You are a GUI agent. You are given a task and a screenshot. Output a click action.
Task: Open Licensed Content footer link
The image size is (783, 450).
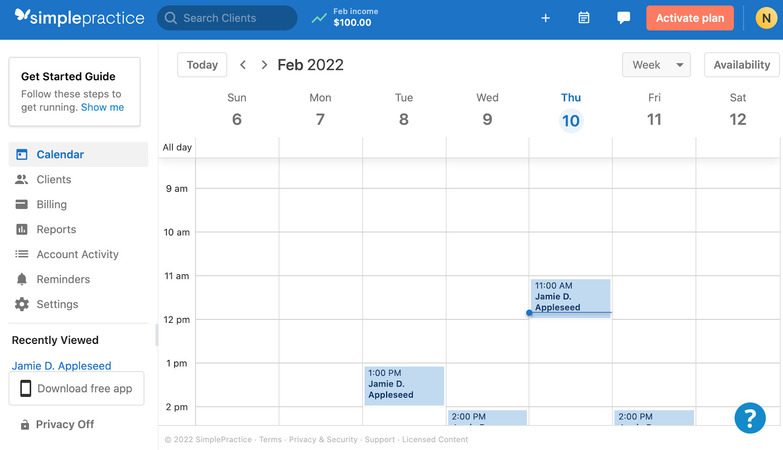[x=435, y=440]
